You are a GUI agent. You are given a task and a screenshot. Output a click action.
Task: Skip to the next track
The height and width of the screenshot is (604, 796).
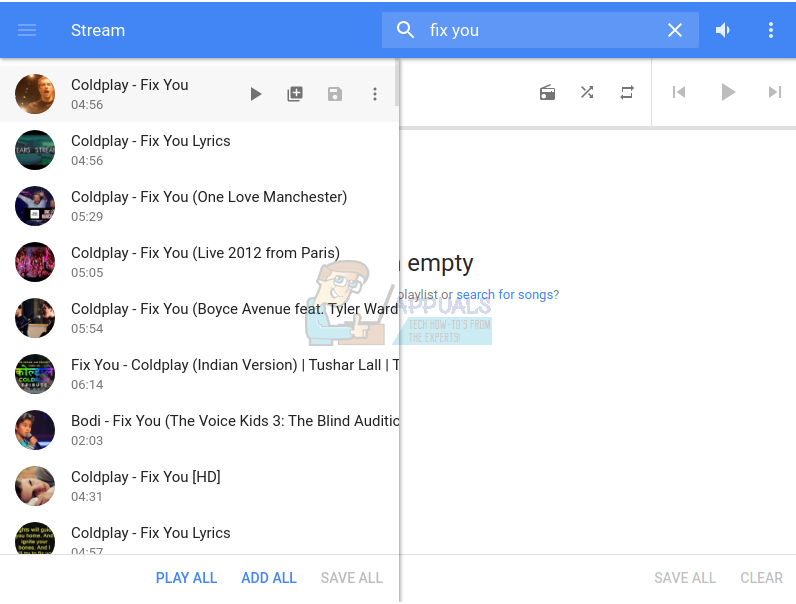pyautogui.click(x=775, y=92)
